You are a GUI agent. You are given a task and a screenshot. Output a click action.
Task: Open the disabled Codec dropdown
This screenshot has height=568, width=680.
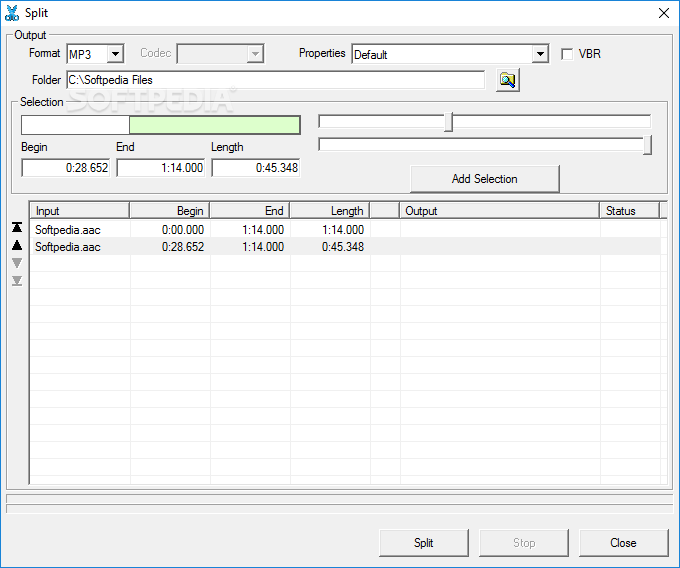(x=255, y=54)
